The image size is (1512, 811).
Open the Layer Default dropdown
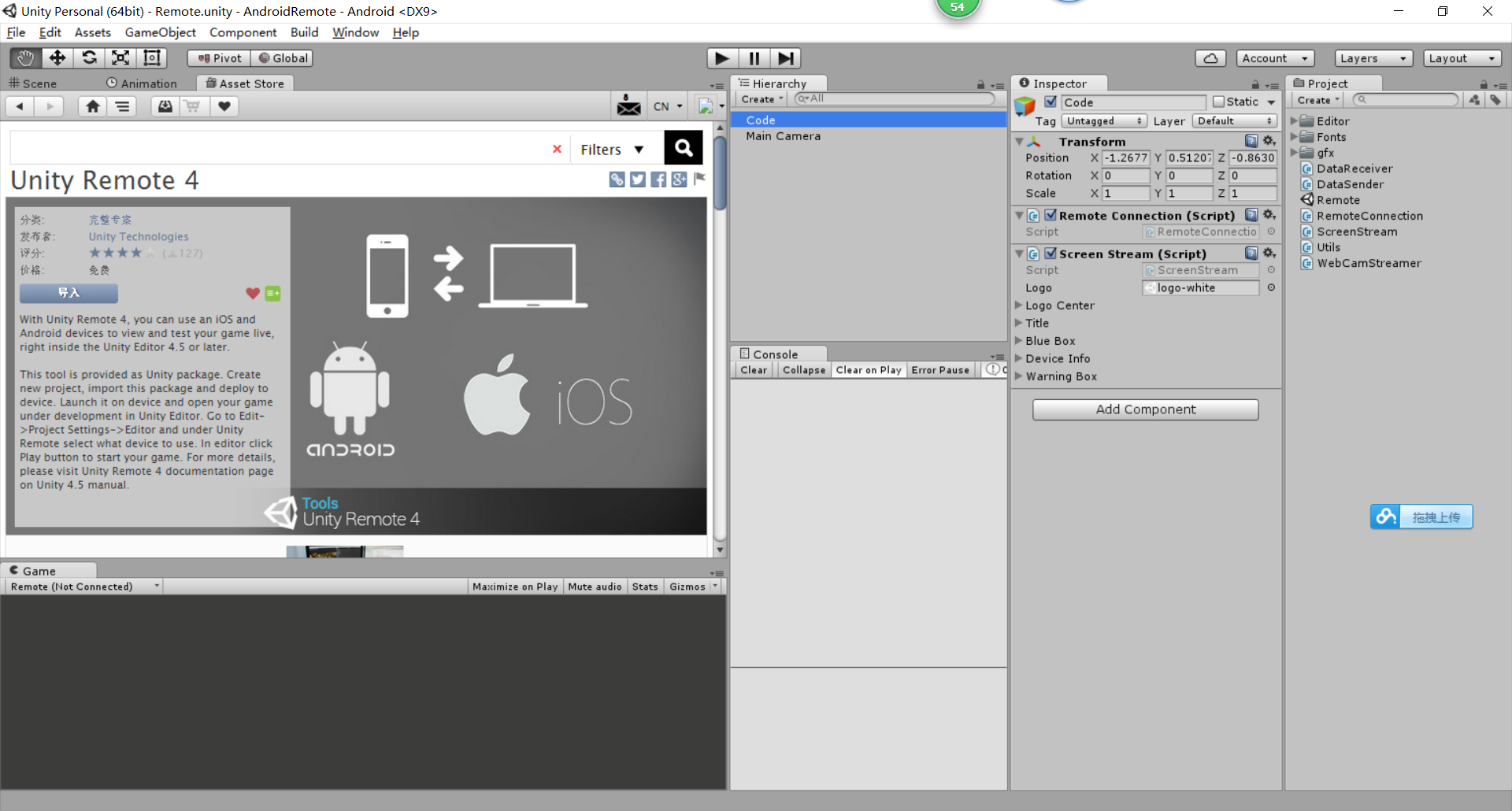pyautogui.click(x=1234, y=121)
